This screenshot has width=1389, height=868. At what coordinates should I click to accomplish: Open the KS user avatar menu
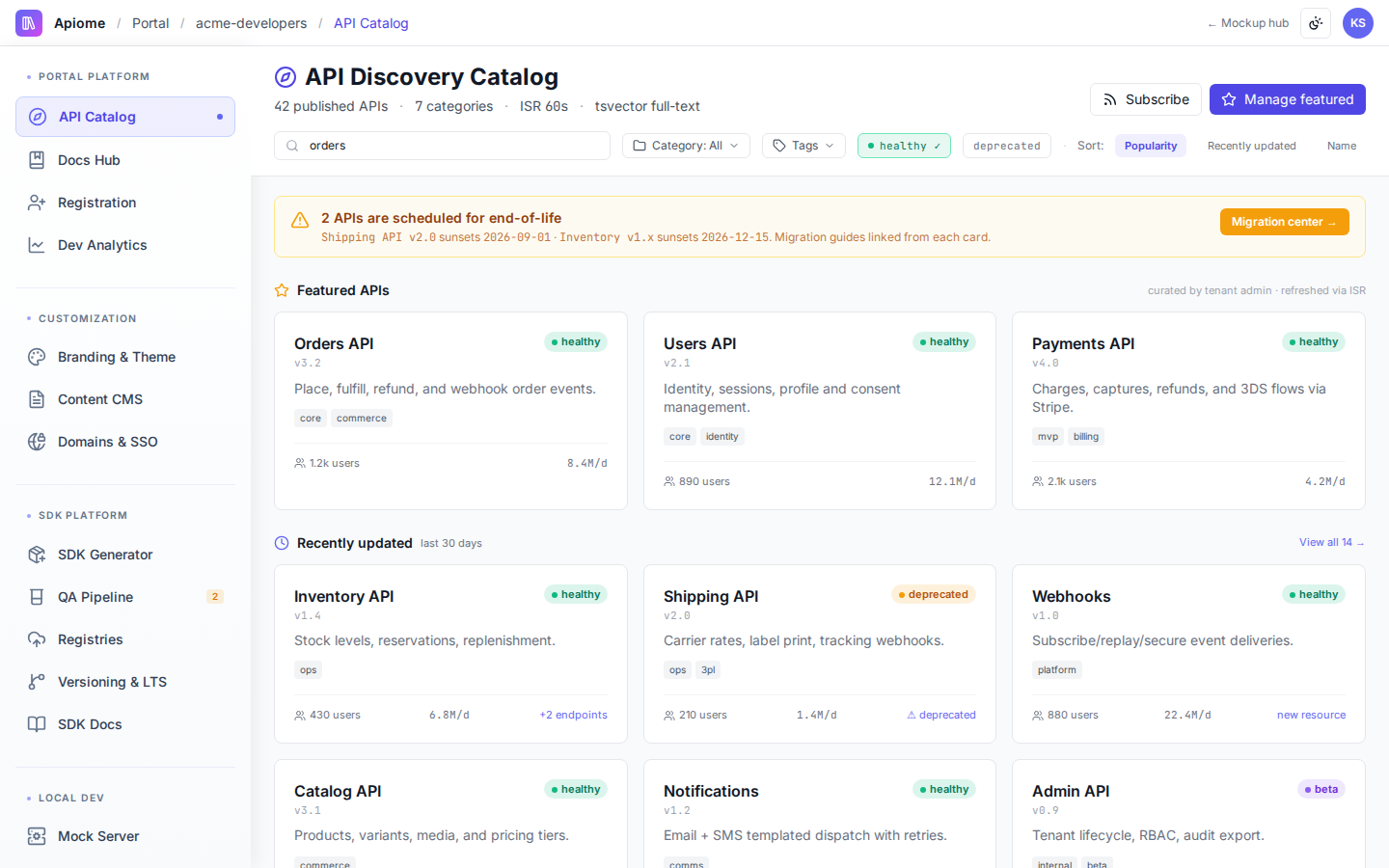1358,23
